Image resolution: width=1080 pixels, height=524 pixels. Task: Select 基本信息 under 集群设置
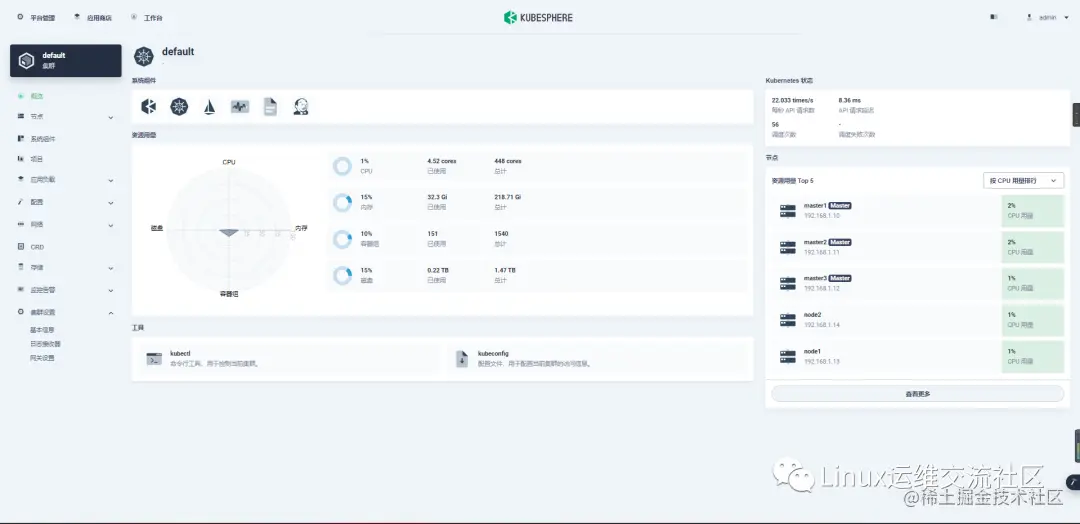[41, 330]
